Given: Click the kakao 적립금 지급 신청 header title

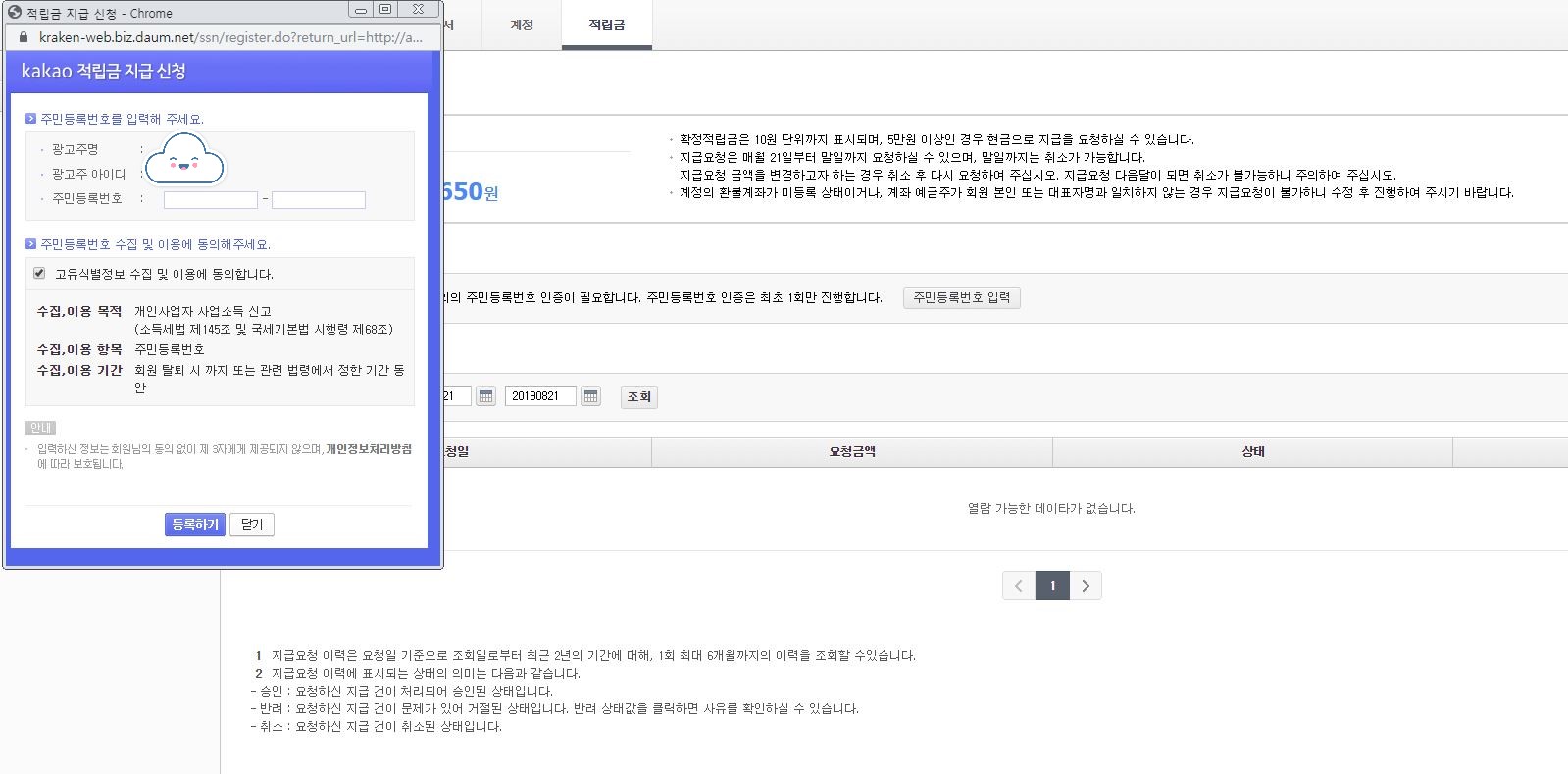Looking at the screenshot, I should pyautogui.click(x=104, y=71).
